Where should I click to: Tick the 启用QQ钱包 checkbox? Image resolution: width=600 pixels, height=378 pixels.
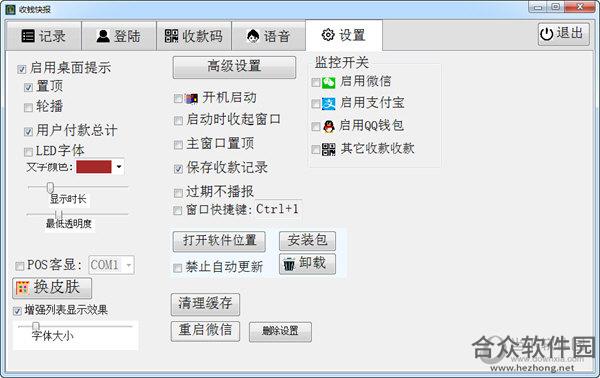(316, 126)
